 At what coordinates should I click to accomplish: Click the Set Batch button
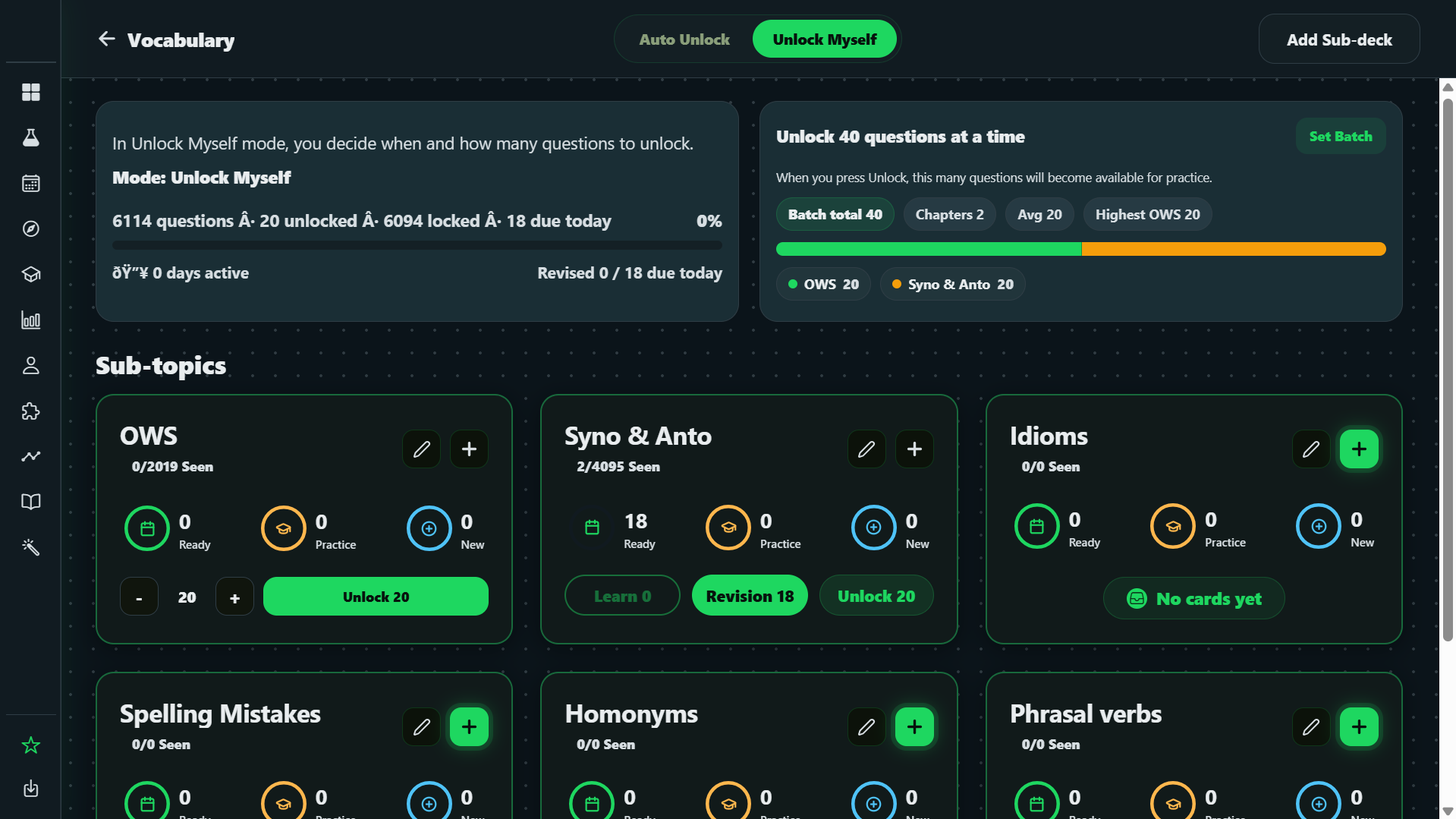[1341, 137]
